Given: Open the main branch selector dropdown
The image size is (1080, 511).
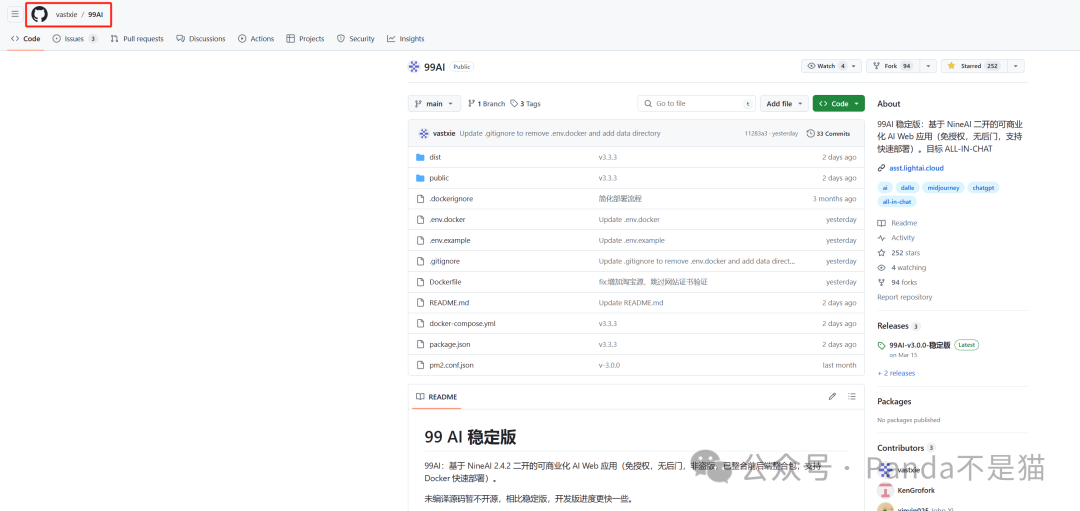Looking at the screenshot, I should [x=434, y=103].
